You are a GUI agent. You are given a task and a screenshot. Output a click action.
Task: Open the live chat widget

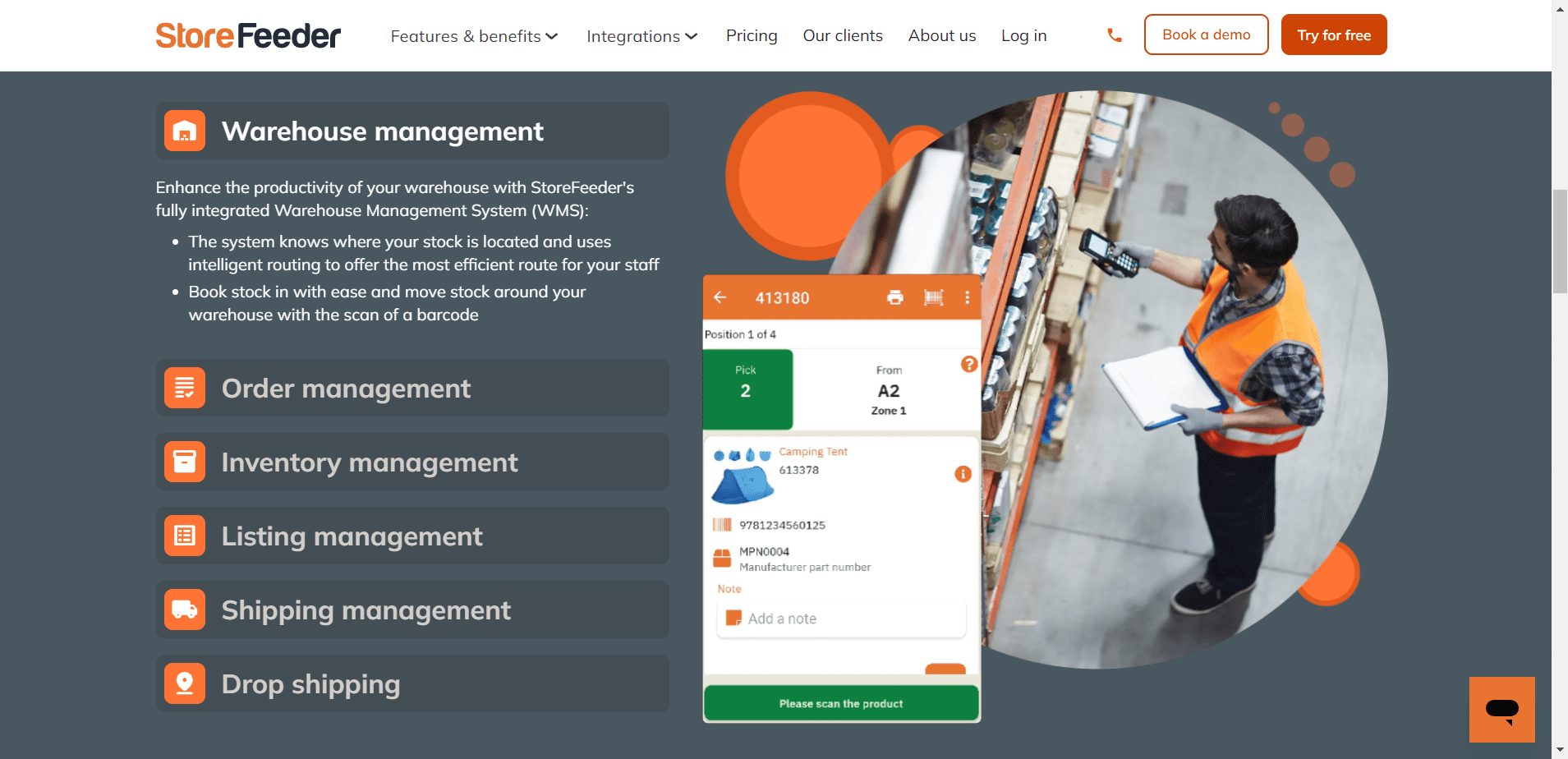[1502, 710]
